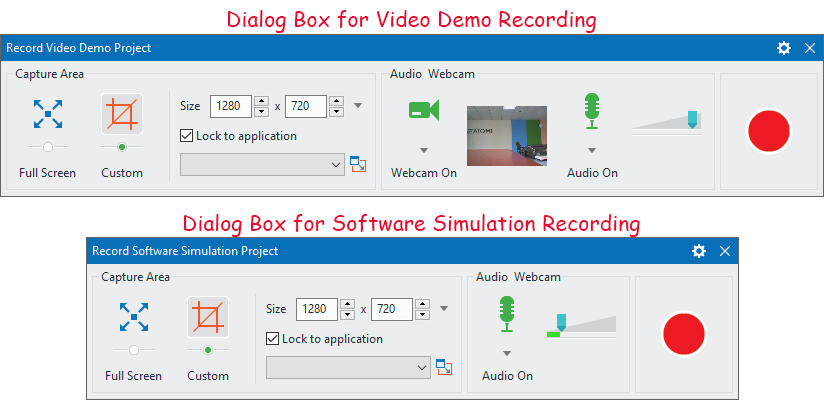
Task: Expand Audio On arrow in Video Demo dialog
Action: (x=592, y=151)
